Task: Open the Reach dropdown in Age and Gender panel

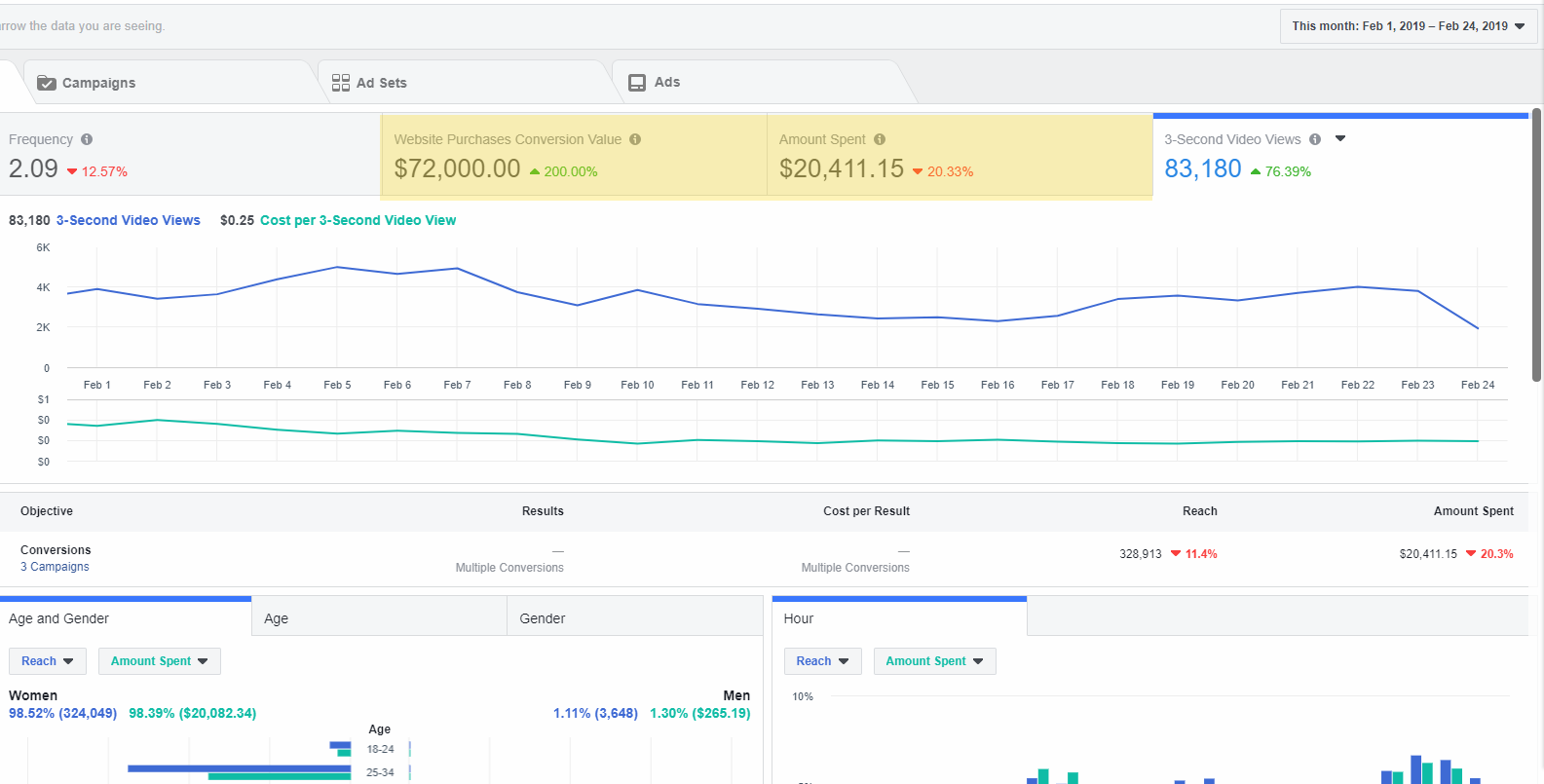Action: [x=48, y=661]
